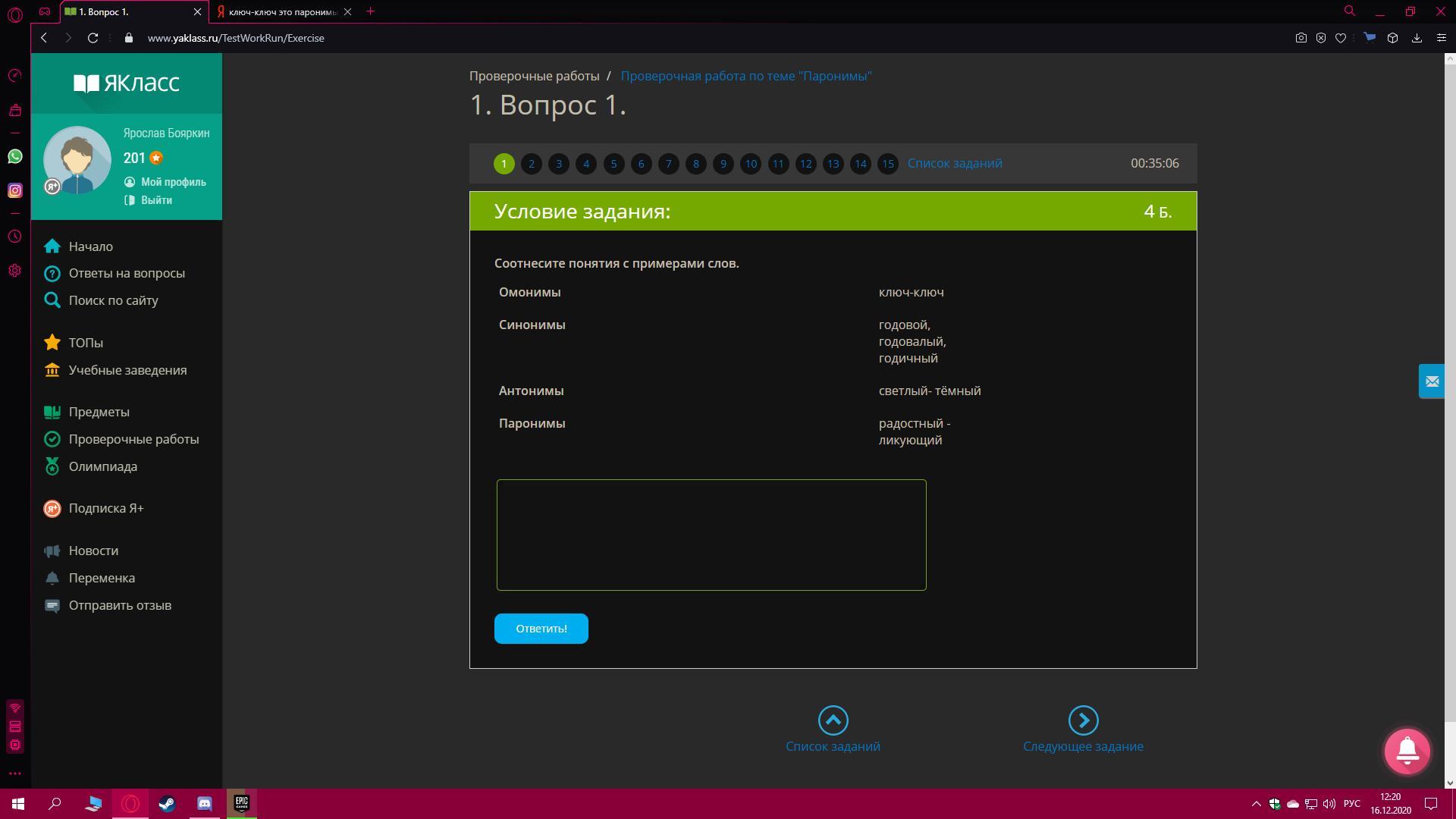This screenshot has width=1456, height=819.
Task: Select question number 10 in navigator
Action: pyautogui.click(x=750, y=164)
